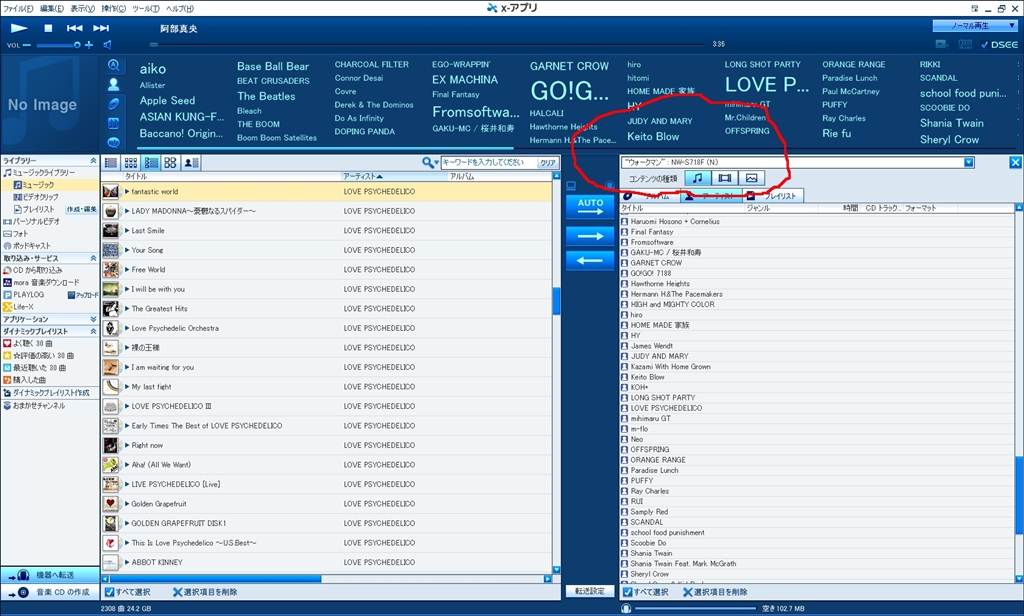Click the AUTO transfer button

(590, 207)
